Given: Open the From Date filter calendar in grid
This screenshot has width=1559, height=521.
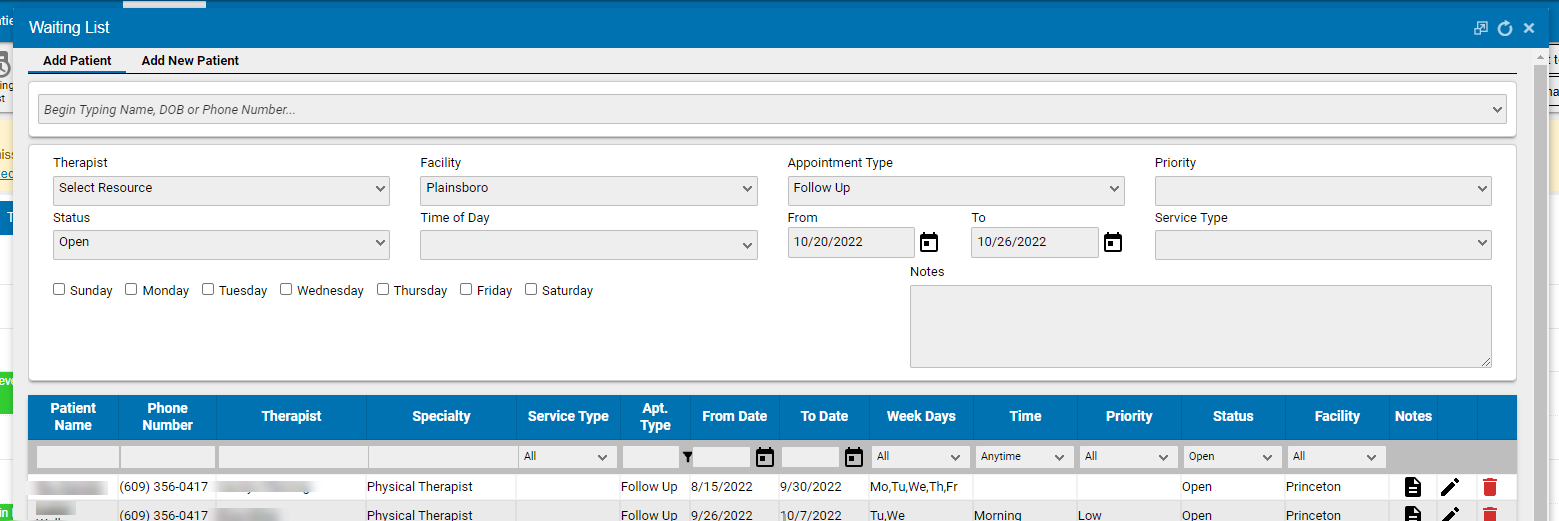Looking at the screenshot, I should click(765, 457).
